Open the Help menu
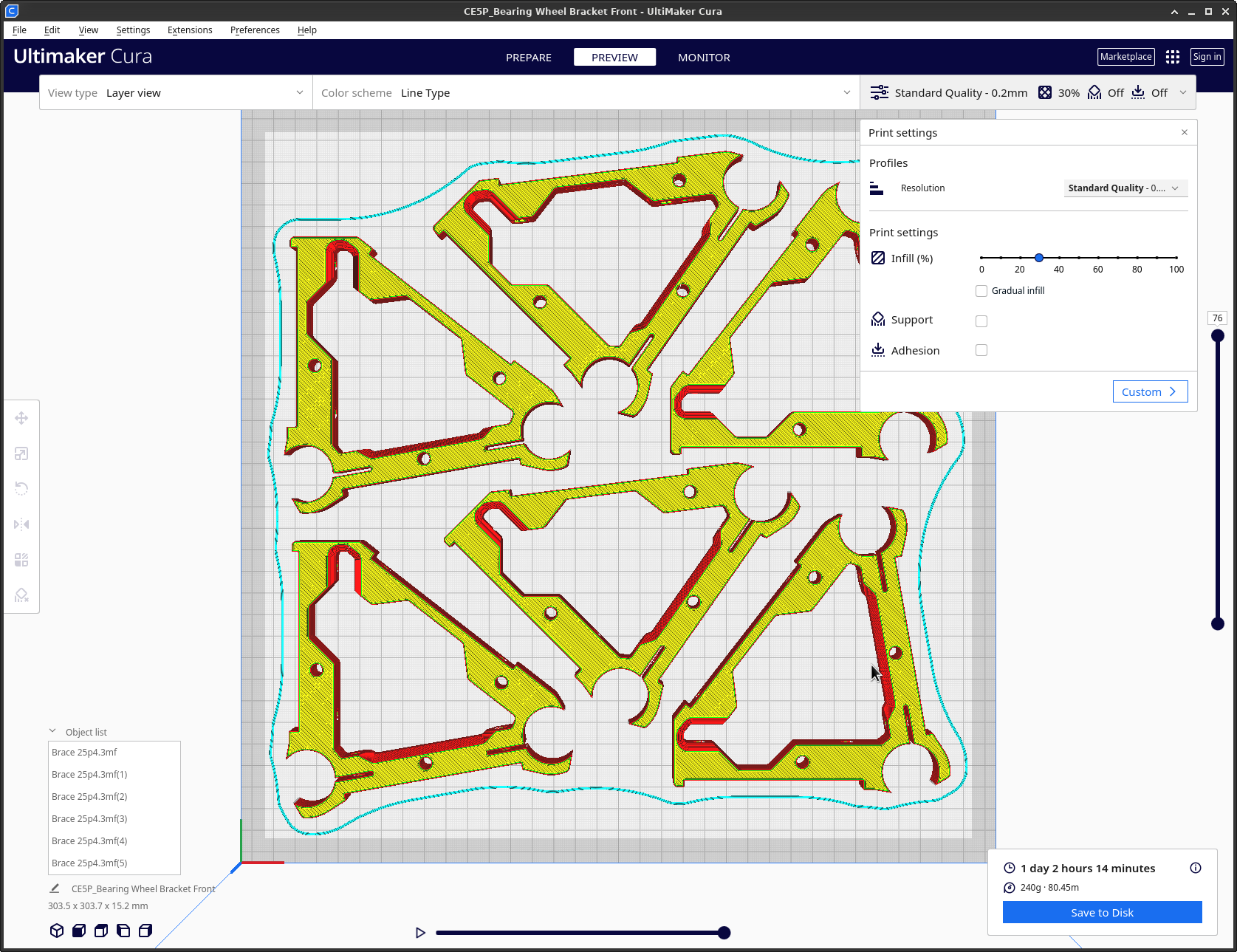This screenshot has width=1237, height=952. pyautogui.click(x=307, y=30)
